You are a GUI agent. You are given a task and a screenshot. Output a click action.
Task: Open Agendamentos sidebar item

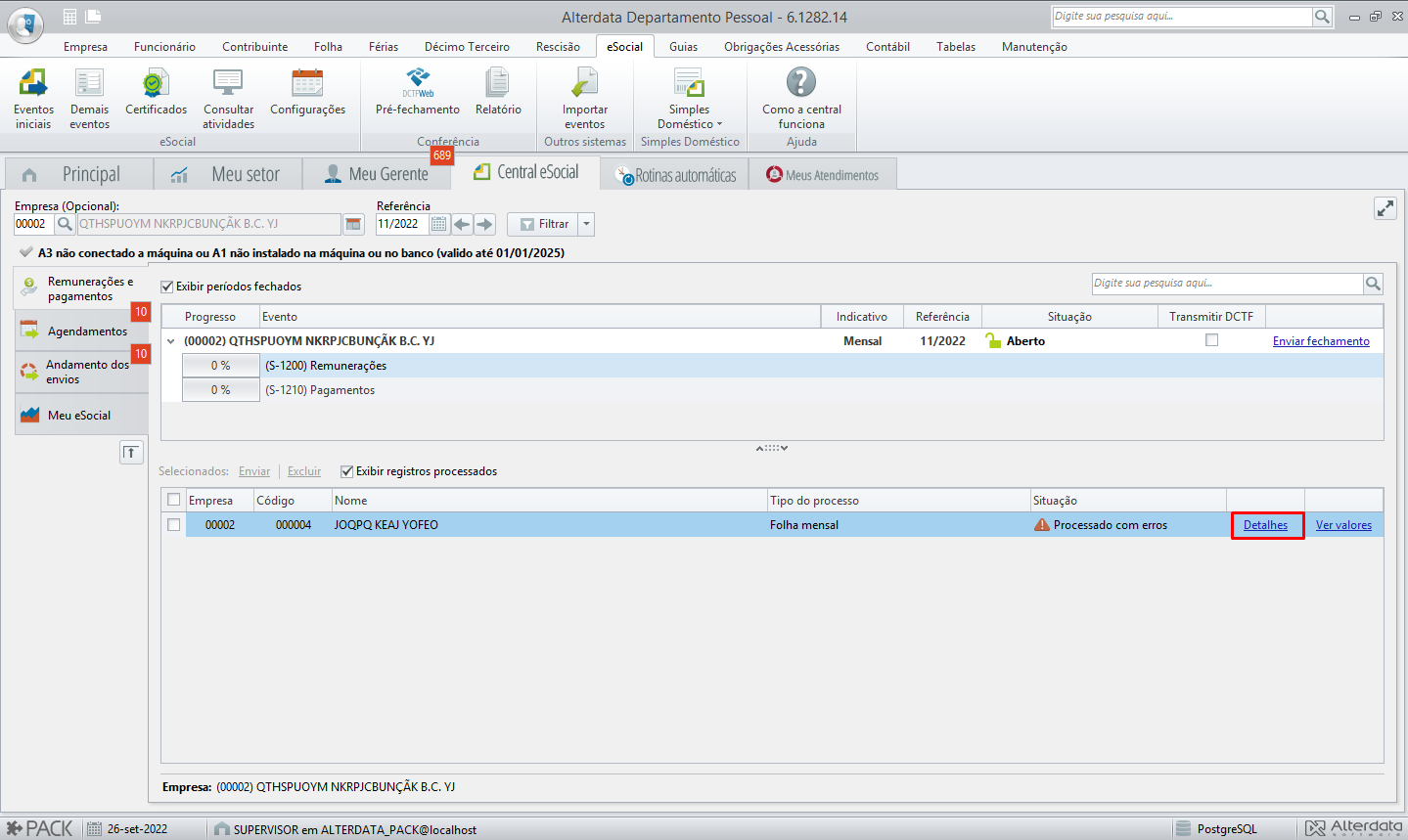pyautogui.click(x=81, y=331)
